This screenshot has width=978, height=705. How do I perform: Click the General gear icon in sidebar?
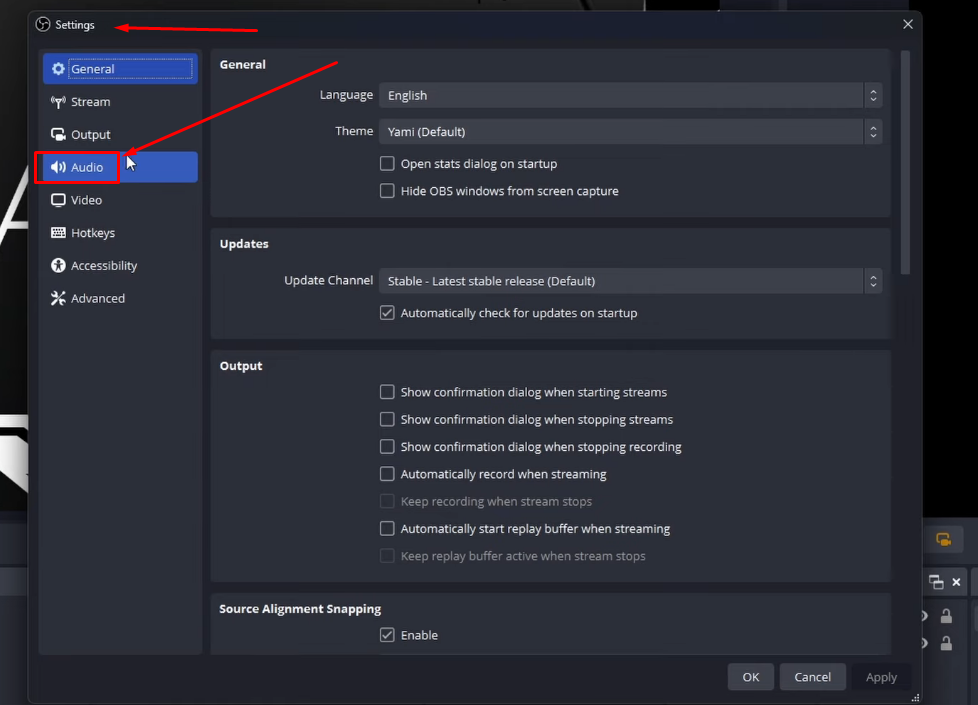pos(58,69)
